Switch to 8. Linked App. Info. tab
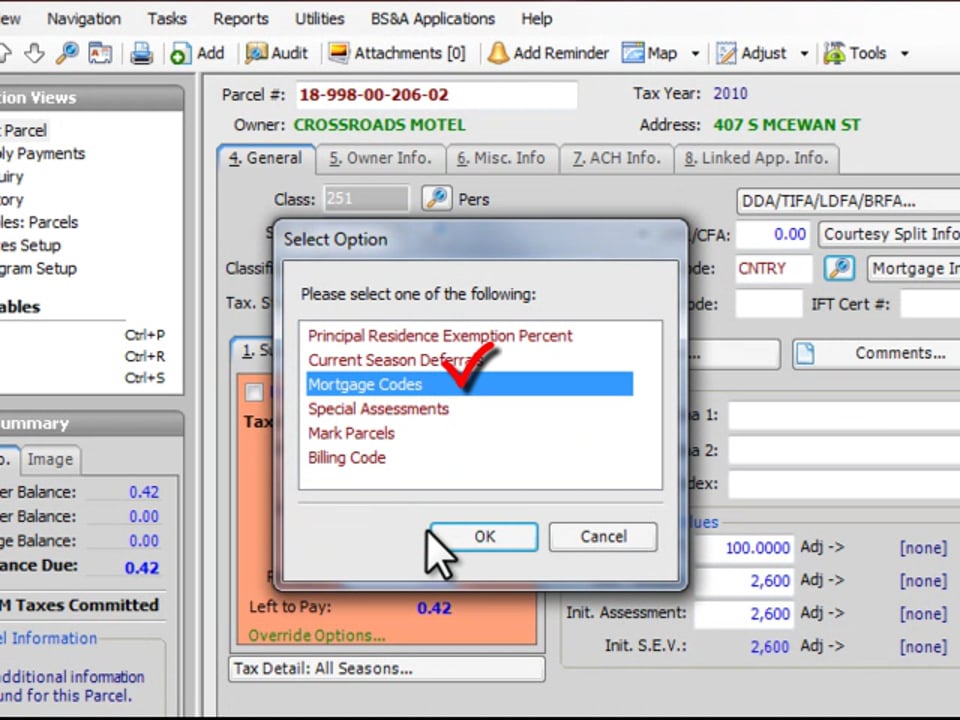The height and width of the screenshot is (720, 960). (756, 159)
